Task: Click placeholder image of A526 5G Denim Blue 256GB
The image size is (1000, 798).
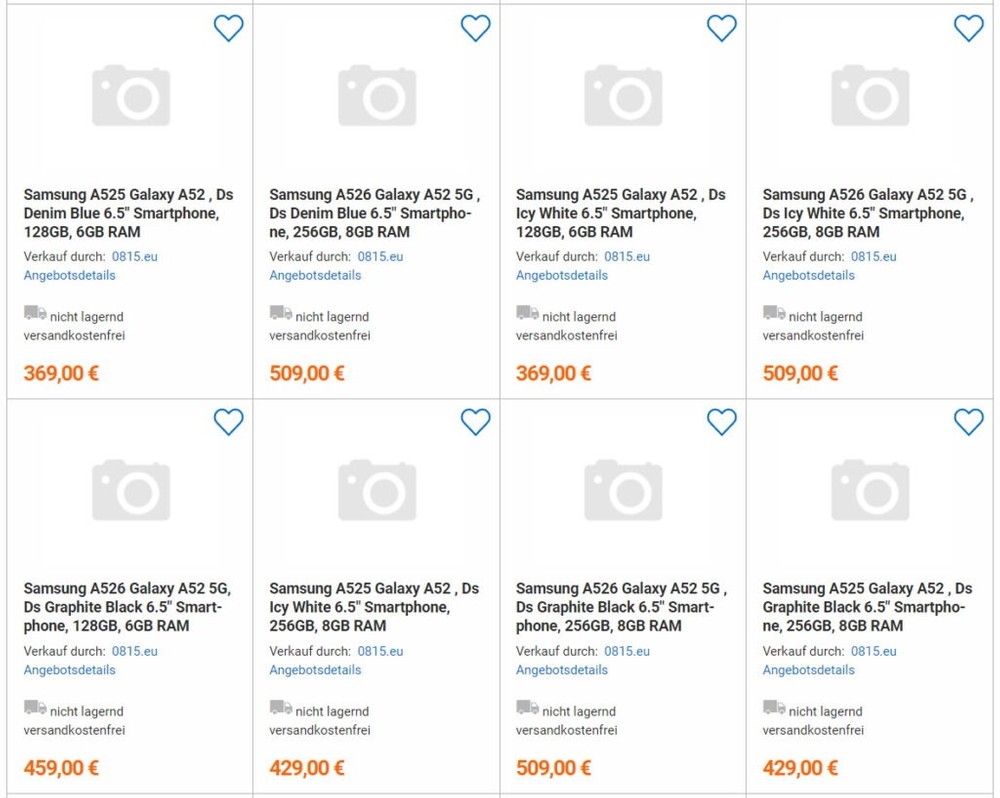Action: [377, 95]
